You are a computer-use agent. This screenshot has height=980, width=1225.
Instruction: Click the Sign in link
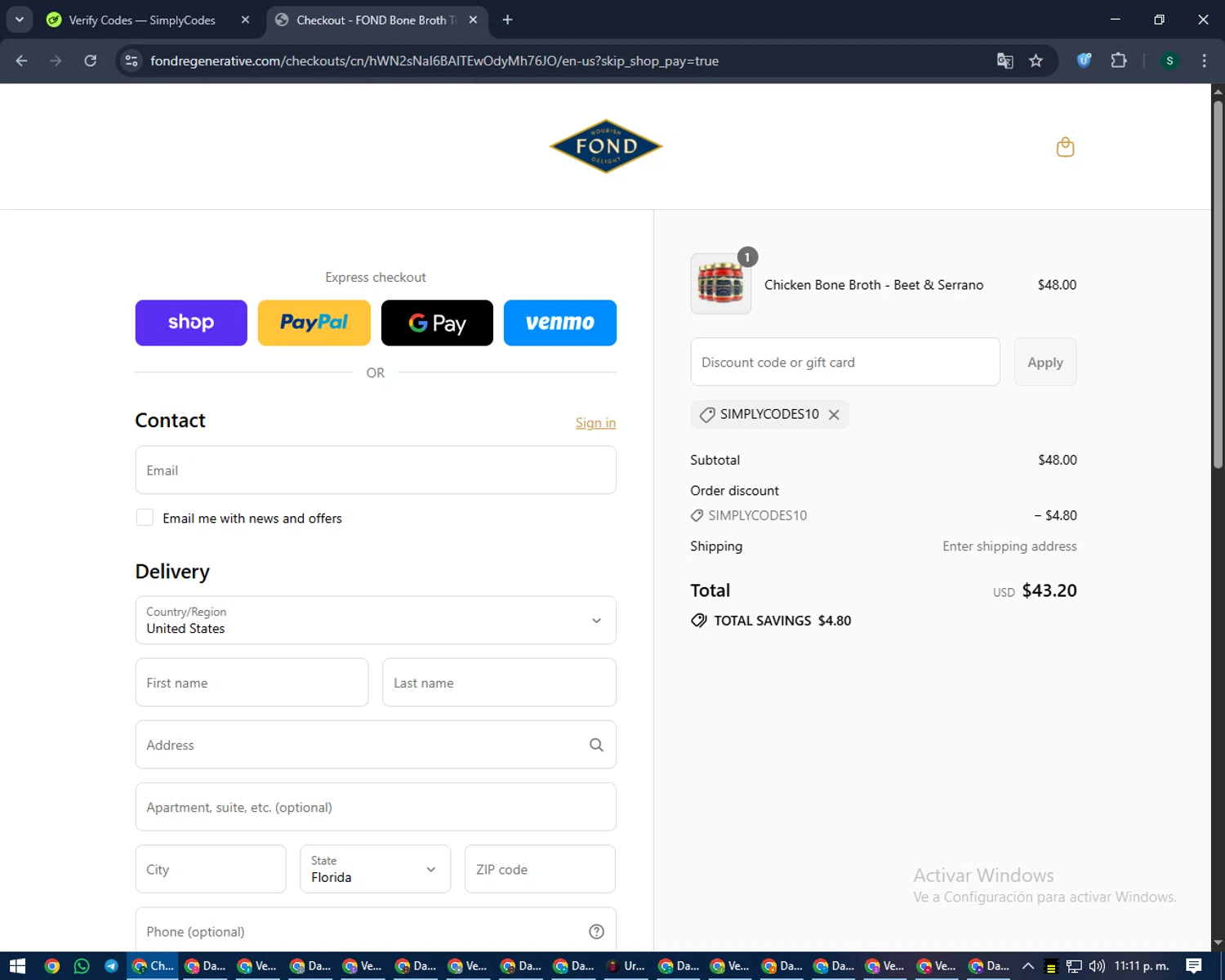pyautogui.click(x=595, y=422)
